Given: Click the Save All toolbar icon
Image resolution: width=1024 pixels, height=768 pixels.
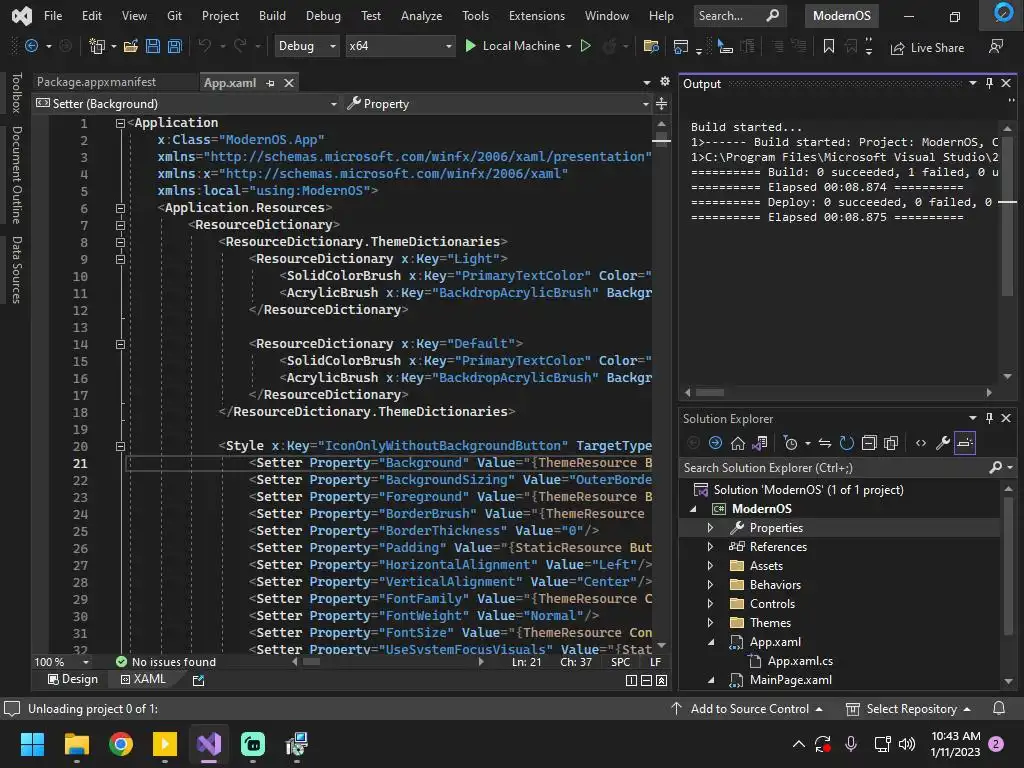Looking at the screenshot, I should pos(175,46).
